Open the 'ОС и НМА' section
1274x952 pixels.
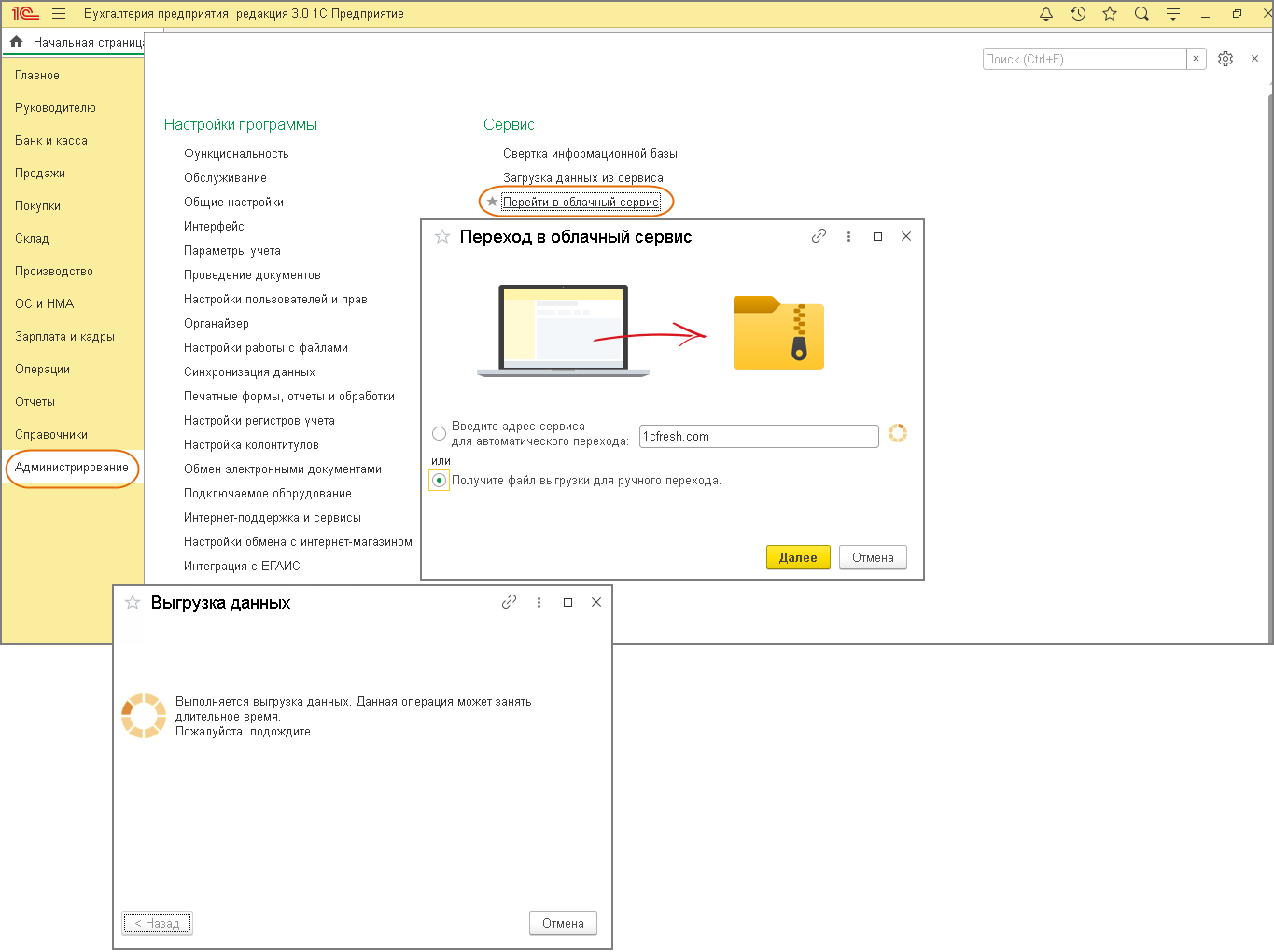44,303
